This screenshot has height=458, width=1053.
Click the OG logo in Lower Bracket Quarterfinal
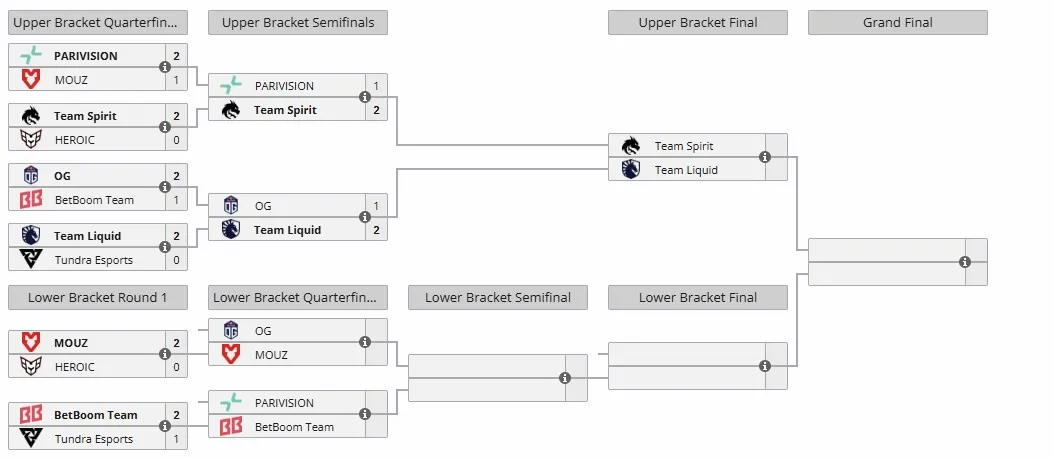click(x=230, y=330)
